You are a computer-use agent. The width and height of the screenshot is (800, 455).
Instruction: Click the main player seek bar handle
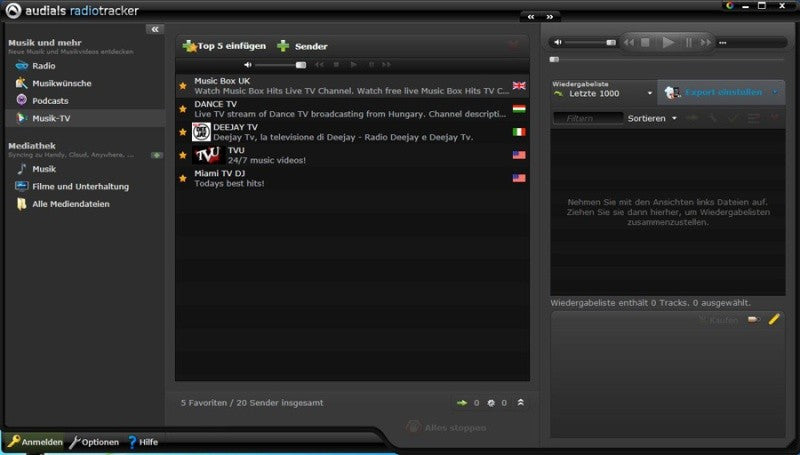554,60
